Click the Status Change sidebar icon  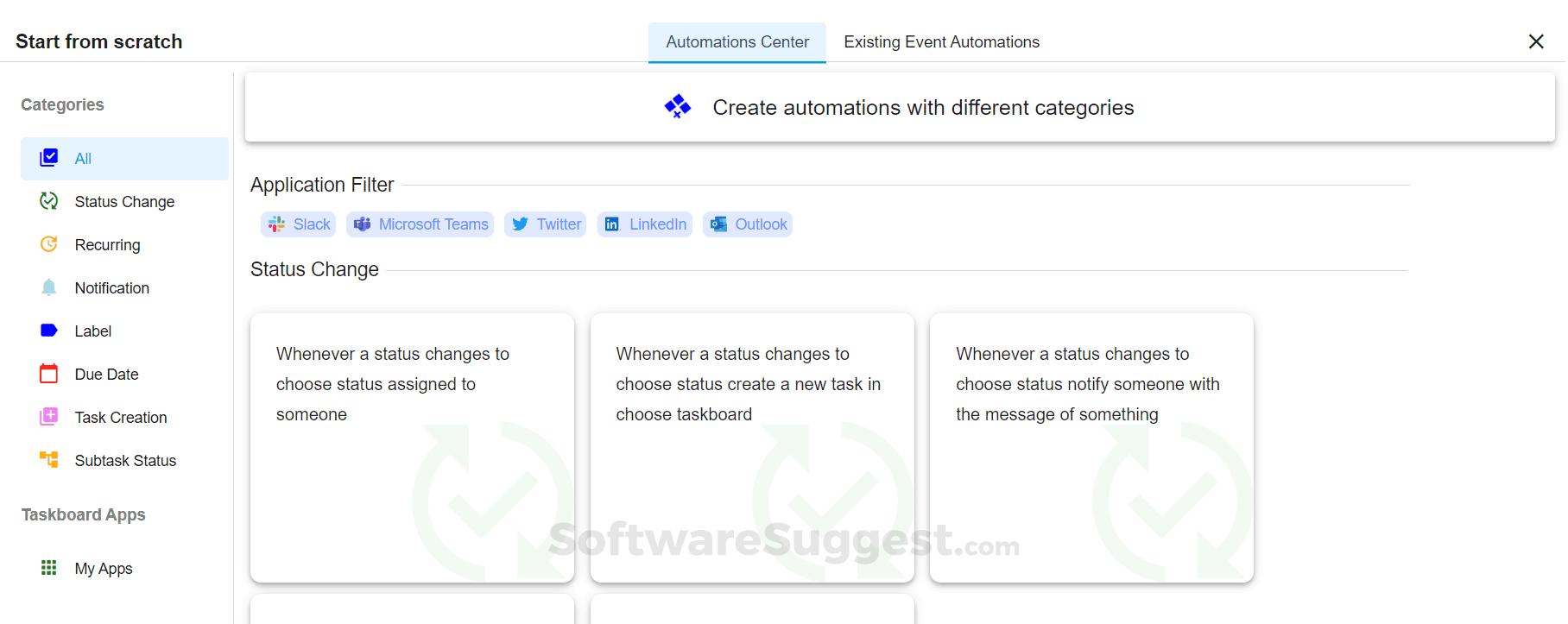pyautogui.click(x=49, y=201)
